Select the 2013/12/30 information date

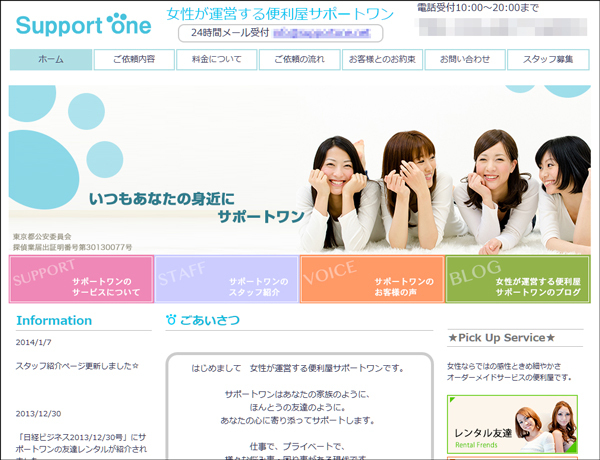pos(38,414)
